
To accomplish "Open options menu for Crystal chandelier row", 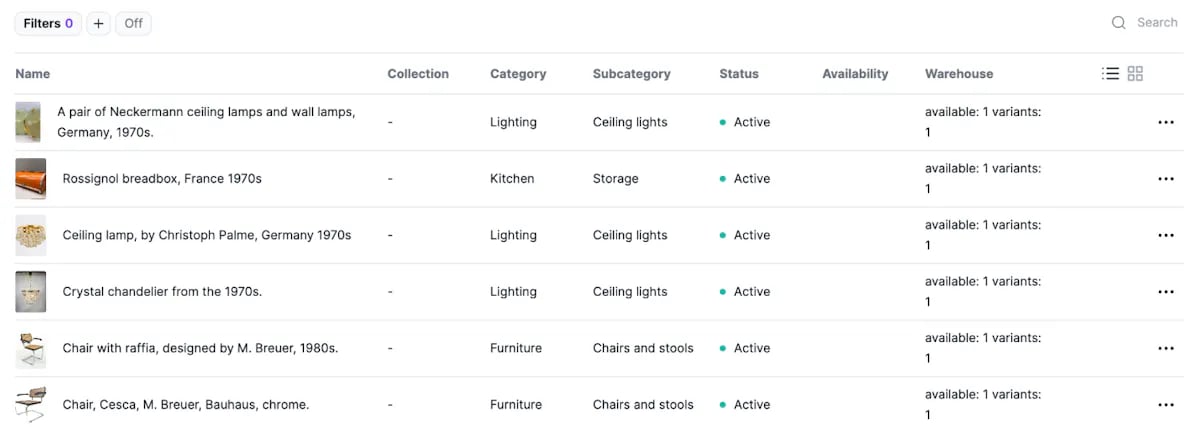I will point(1165,292).
